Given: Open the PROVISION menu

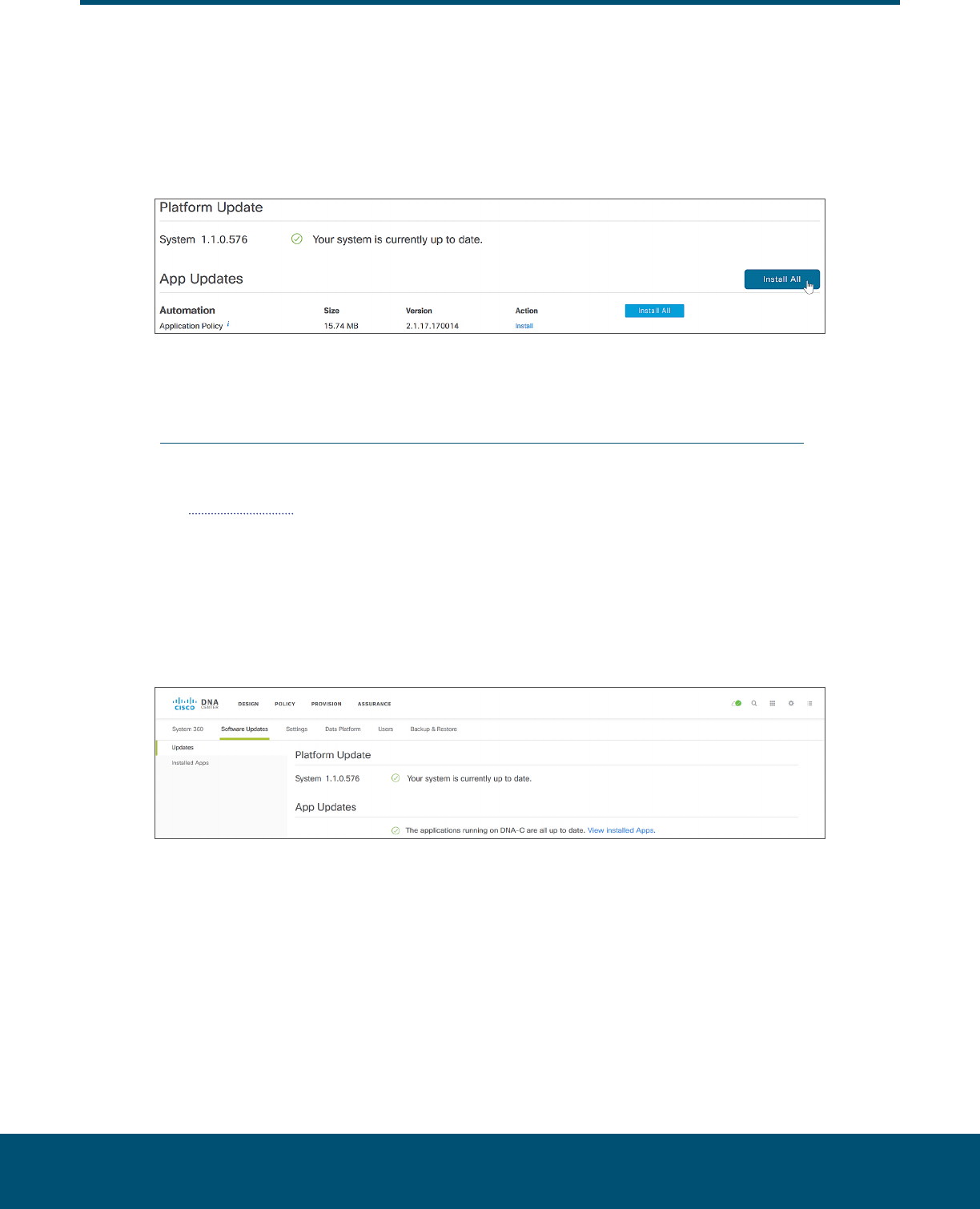Looking at the screenshot, I should pyautogui.click(x=327, y=705).
